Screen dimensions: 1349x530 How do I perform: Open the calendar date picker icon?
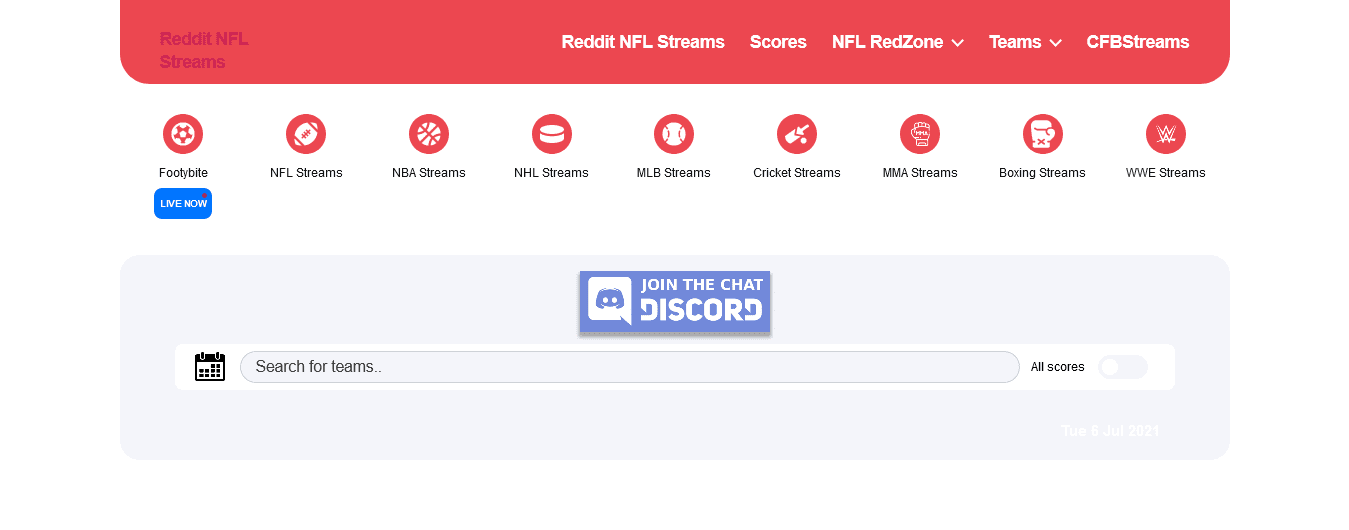pos(210,366)
